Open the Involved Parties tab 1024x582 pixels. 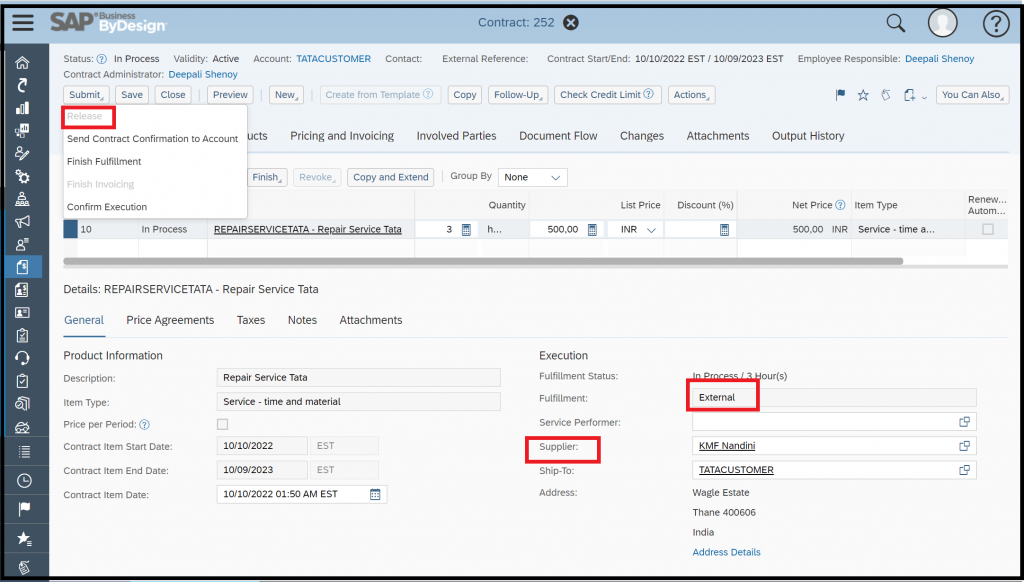tap(456, 136)
